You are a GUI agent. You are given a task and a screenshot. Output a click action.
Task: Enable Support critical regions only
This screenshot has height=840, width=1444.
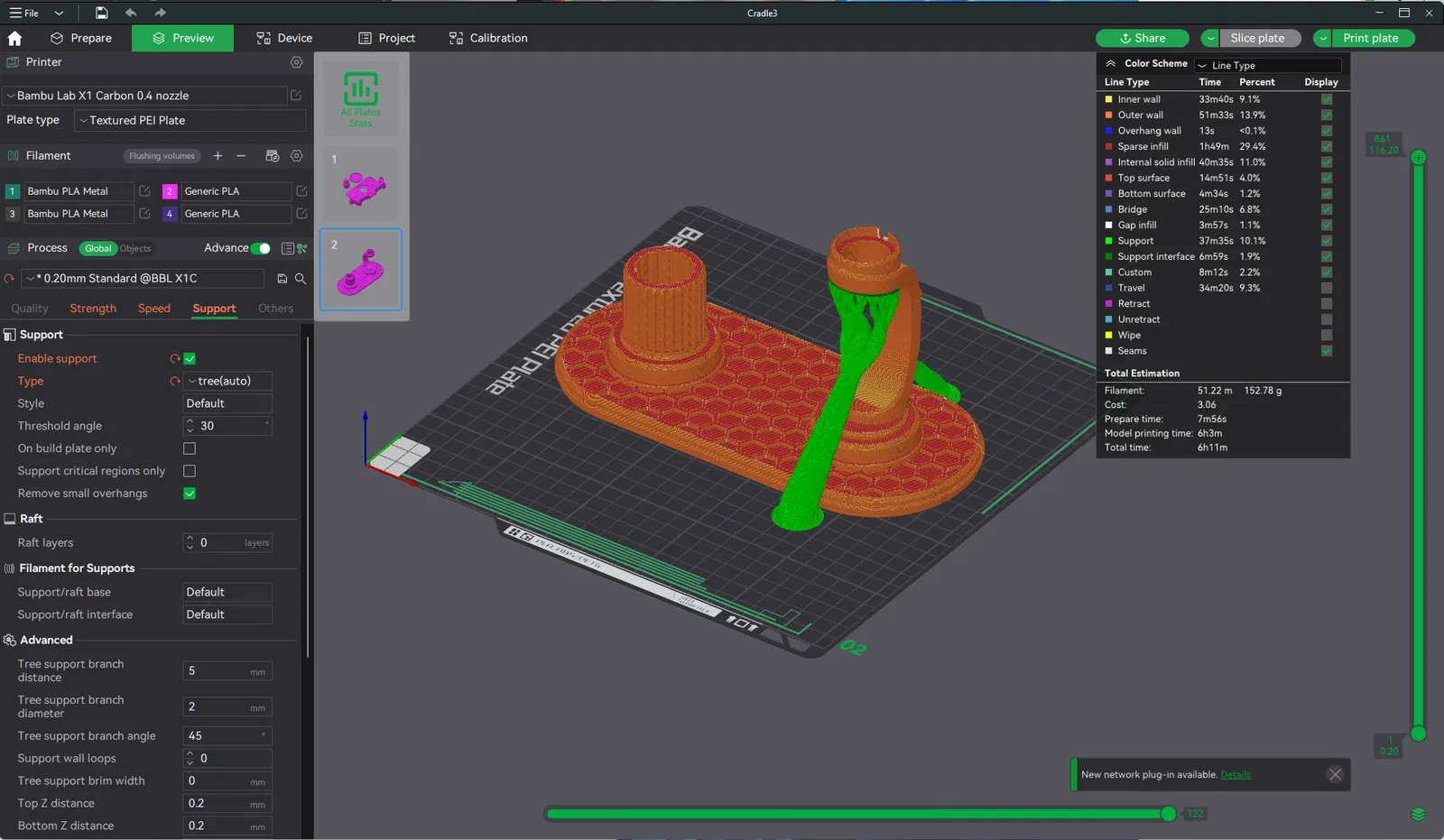(x=190, y=471)
